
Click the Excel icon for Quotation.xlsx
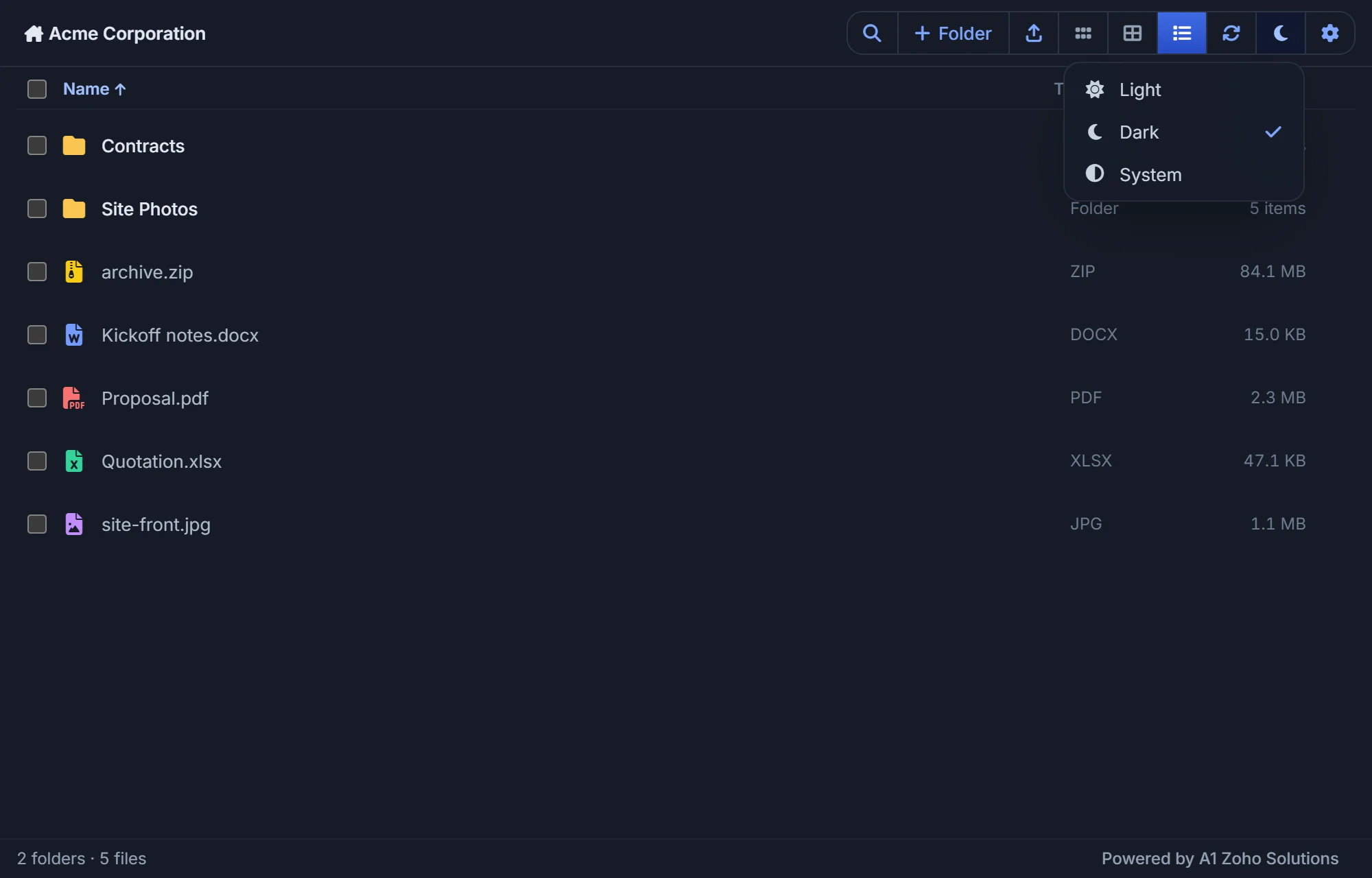[74, 461]
